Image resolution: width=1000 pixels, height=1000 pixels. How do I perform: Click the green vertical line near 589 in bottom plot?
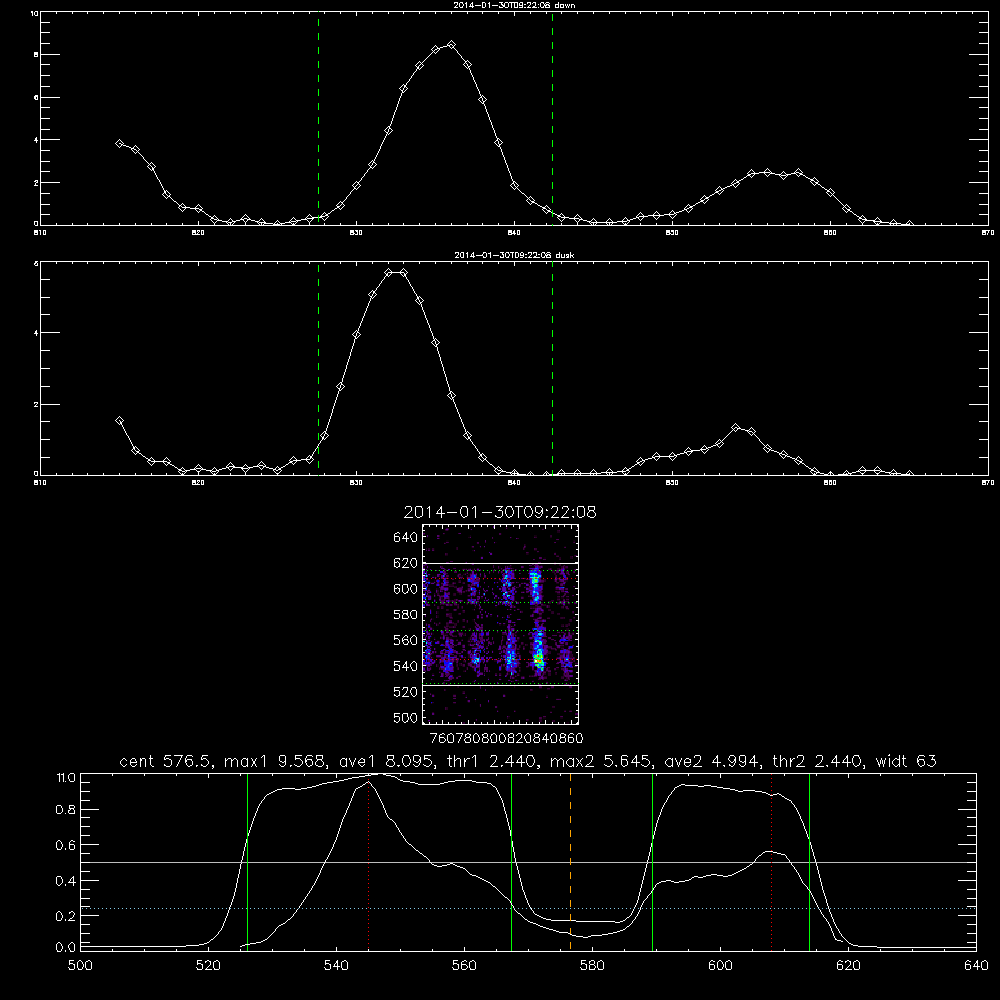click(652, 861)
